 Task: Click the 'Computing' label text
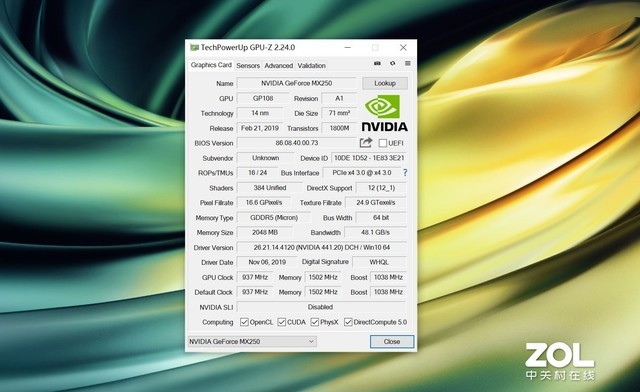[218, 322]
